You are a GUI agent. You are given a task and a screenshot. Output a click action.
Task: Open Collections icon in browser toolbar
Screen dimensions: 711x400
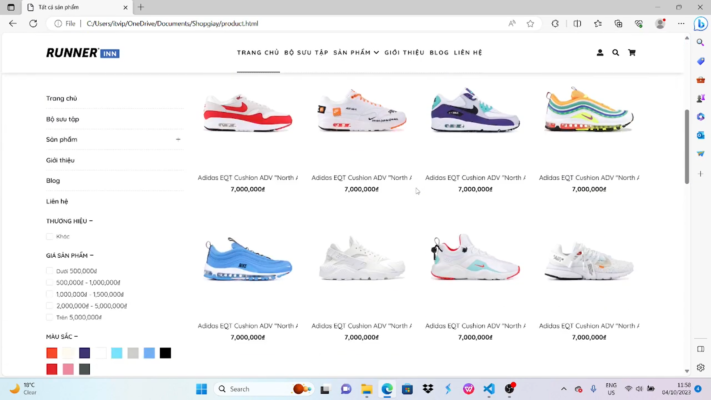pyautogui.click(x=618, y=24)
